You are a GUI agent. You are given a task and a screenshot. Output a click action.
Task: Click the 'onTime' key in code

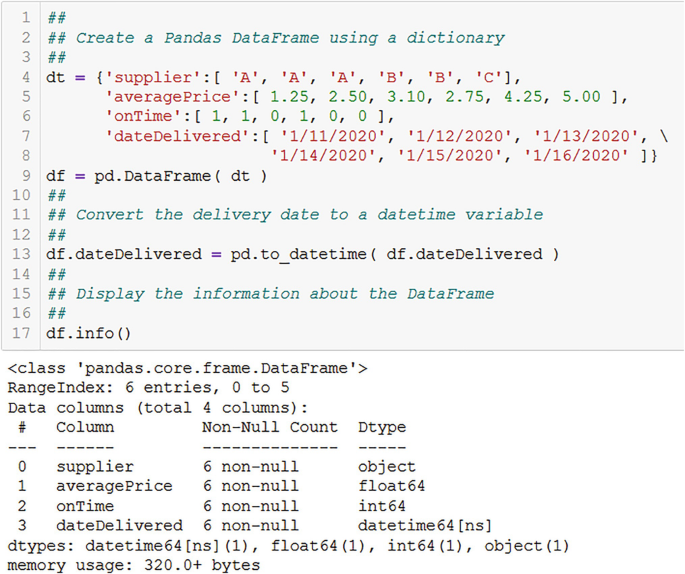coord(144,116)
